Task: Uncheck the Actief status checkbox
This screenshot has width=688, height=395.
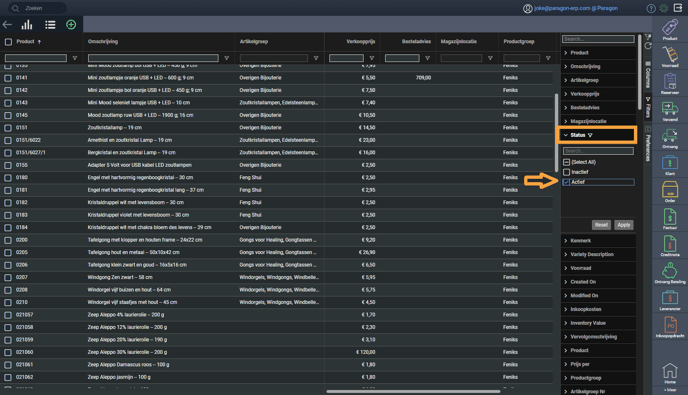Action: [566, 182]
